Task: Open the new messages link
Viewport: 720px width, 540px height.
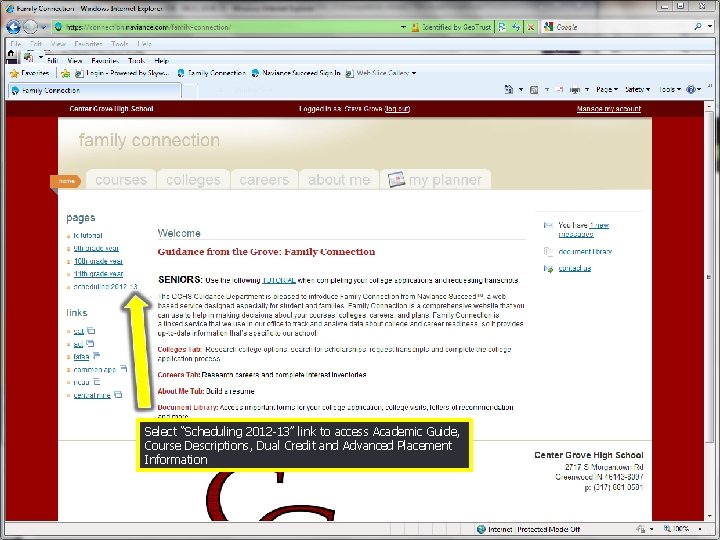Action: coord(584,230)
